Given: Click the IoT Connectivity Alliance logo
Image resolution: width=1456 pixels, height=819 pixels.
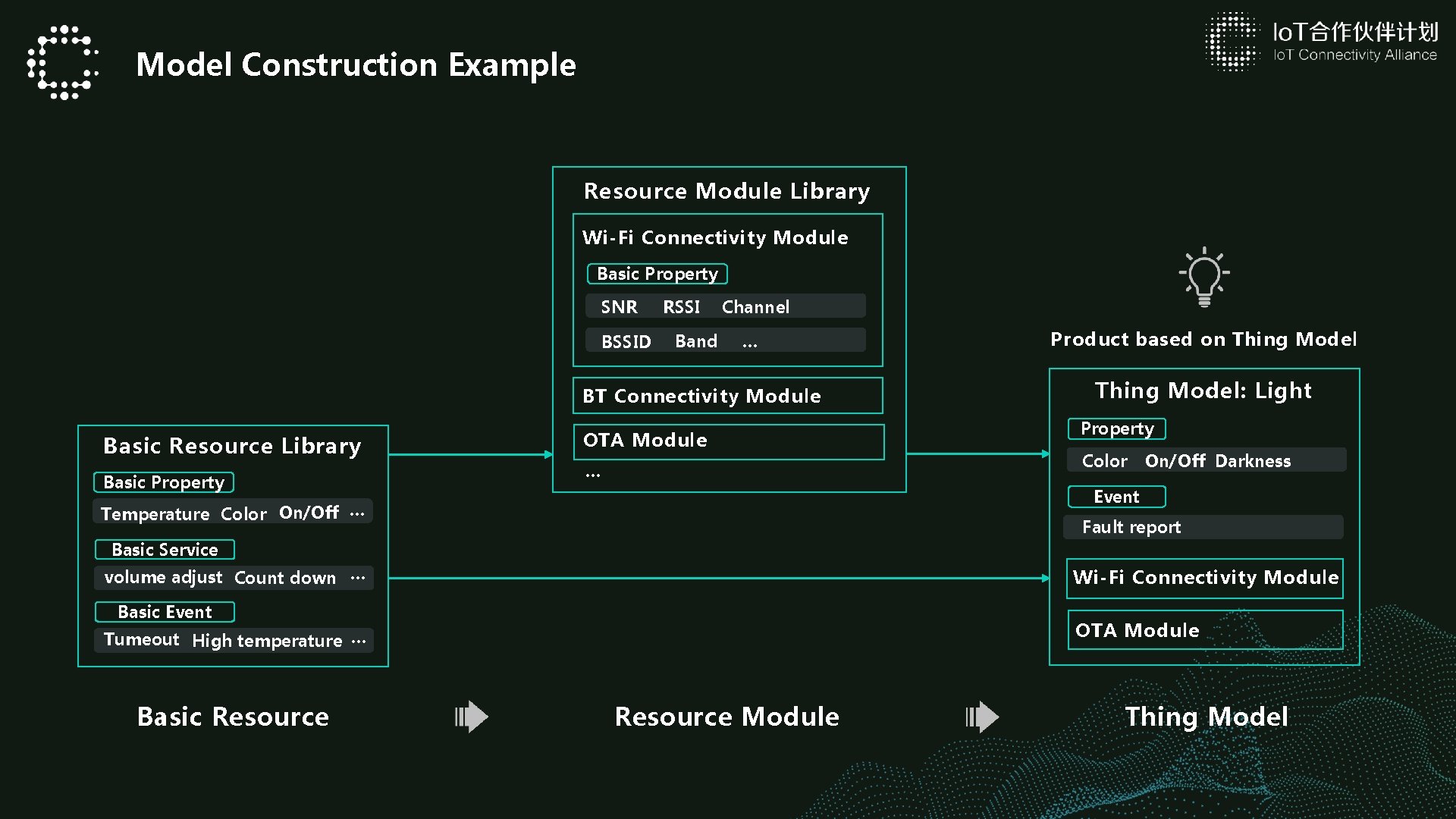Looking at the screenshot, I should [x=1321, y=42].
